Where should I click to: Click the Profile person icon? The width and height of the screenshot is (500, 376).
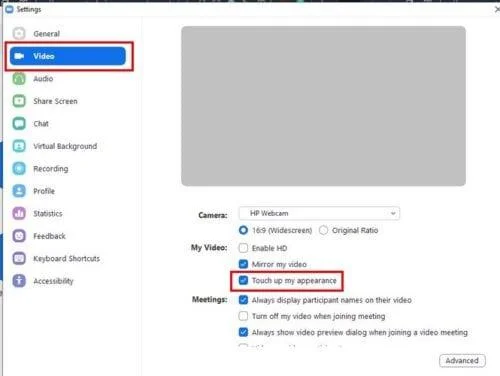pos(19,191)
